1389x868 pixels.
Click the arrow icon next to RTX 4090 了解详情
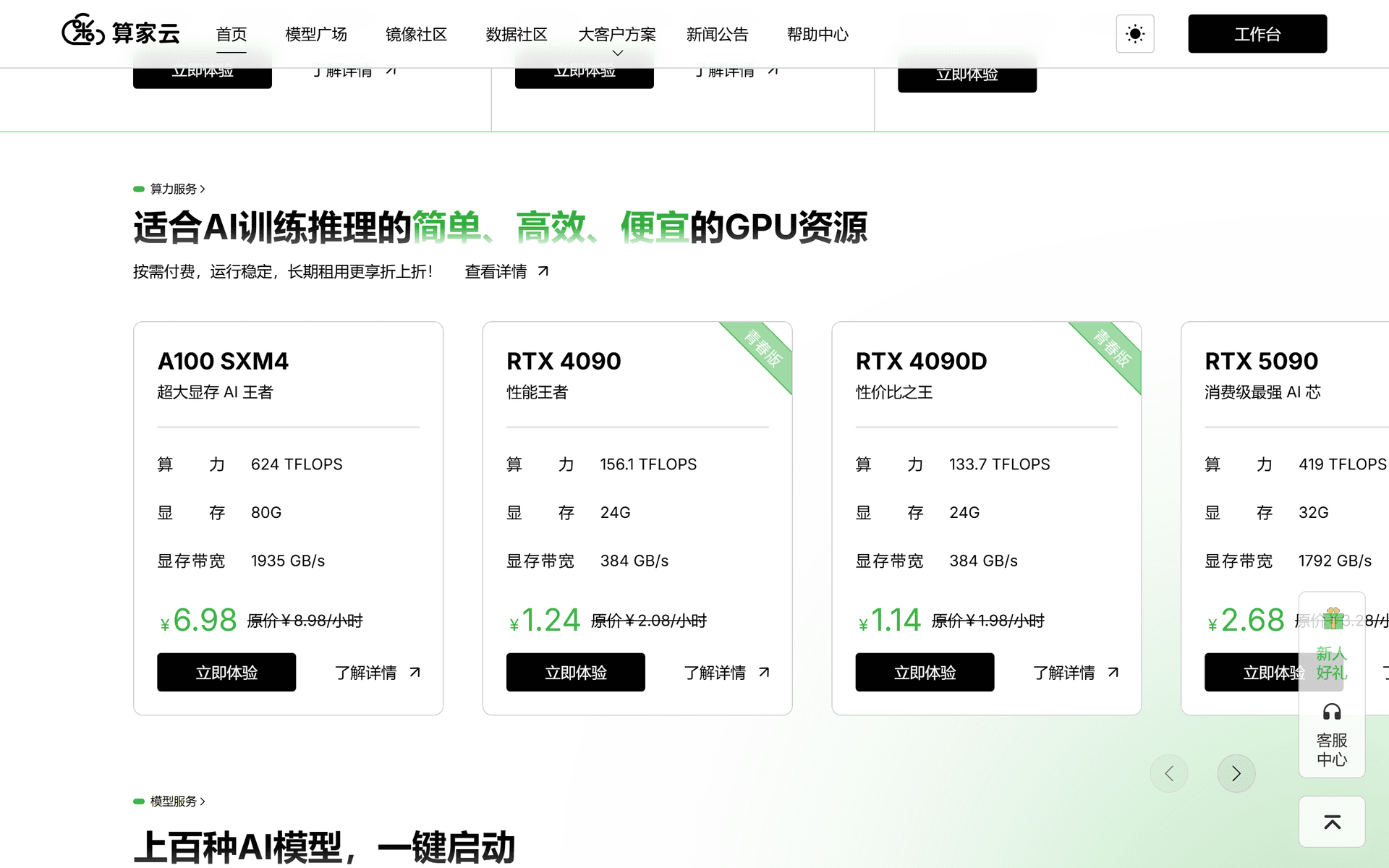tap(764, 672)
